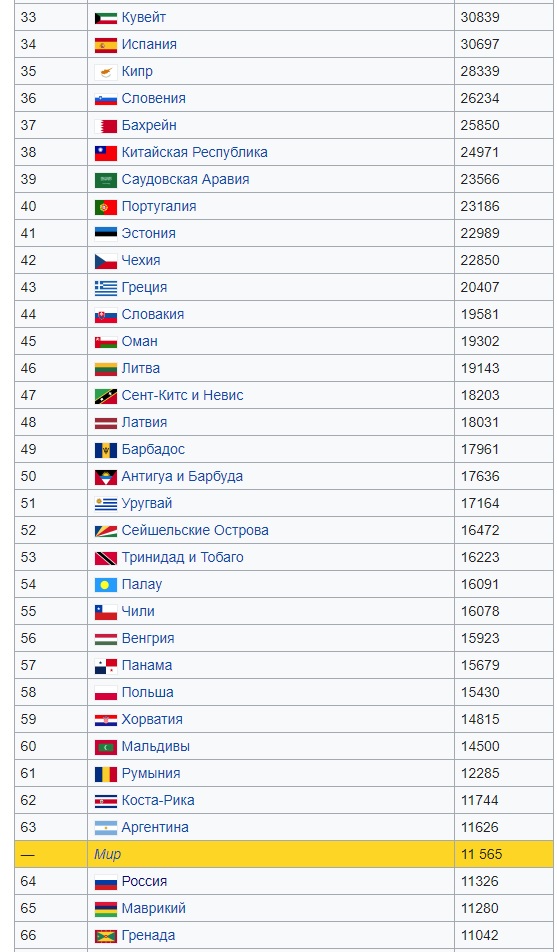The width and height of the screenshot is (557, 952).
Task: Open the Китайская Республика link
Action: coord(194,152)
